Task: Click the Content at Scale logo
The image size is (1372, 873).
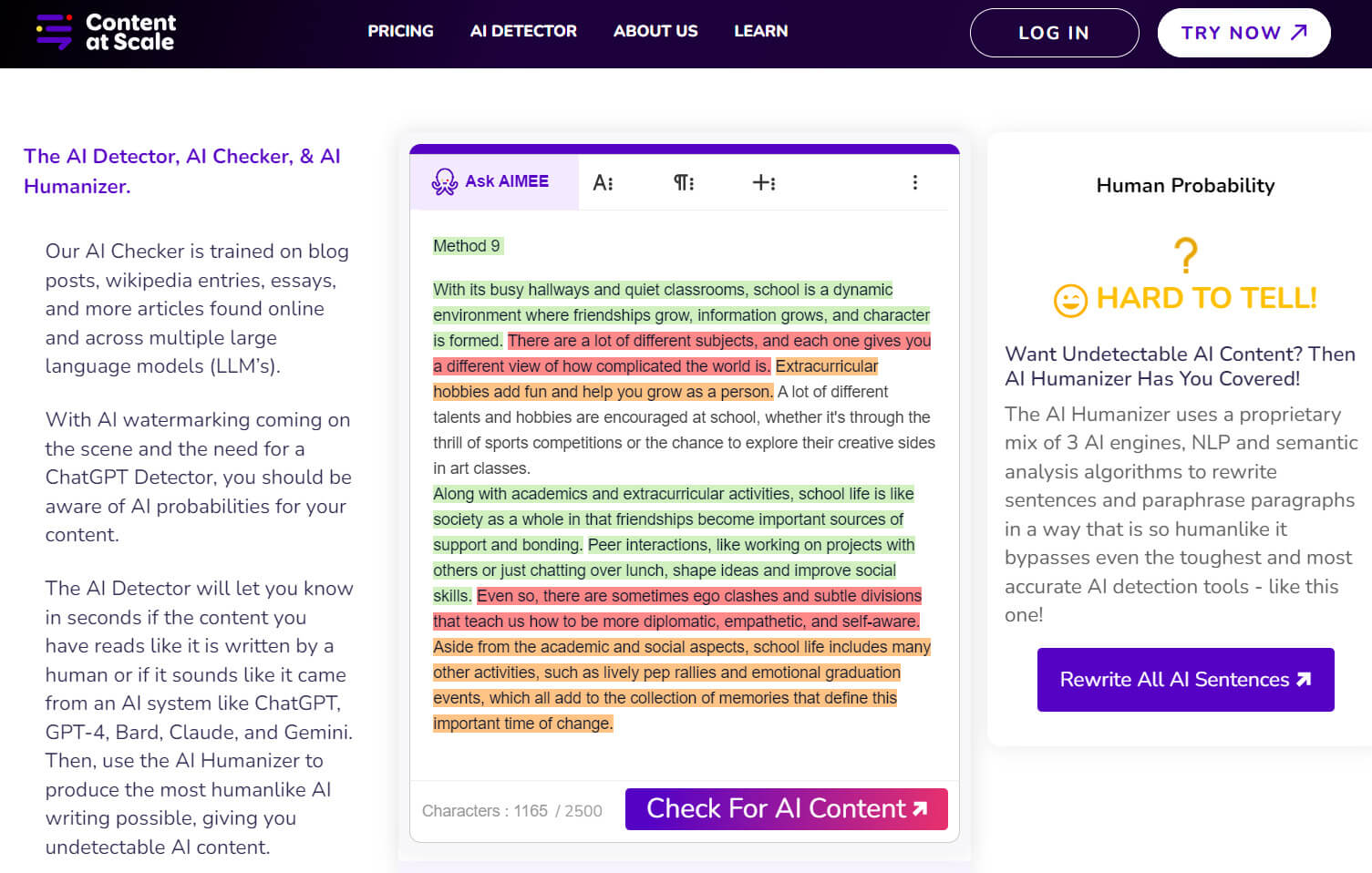Action: (x=105, y=33)
